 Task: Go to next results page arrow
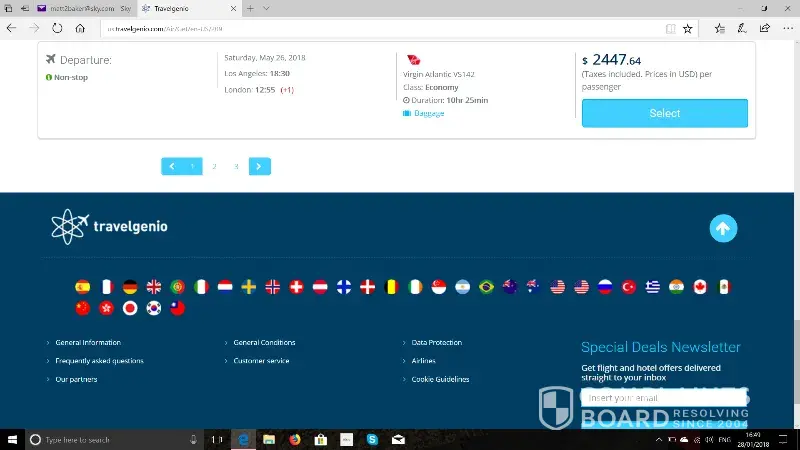pos(260,166)
